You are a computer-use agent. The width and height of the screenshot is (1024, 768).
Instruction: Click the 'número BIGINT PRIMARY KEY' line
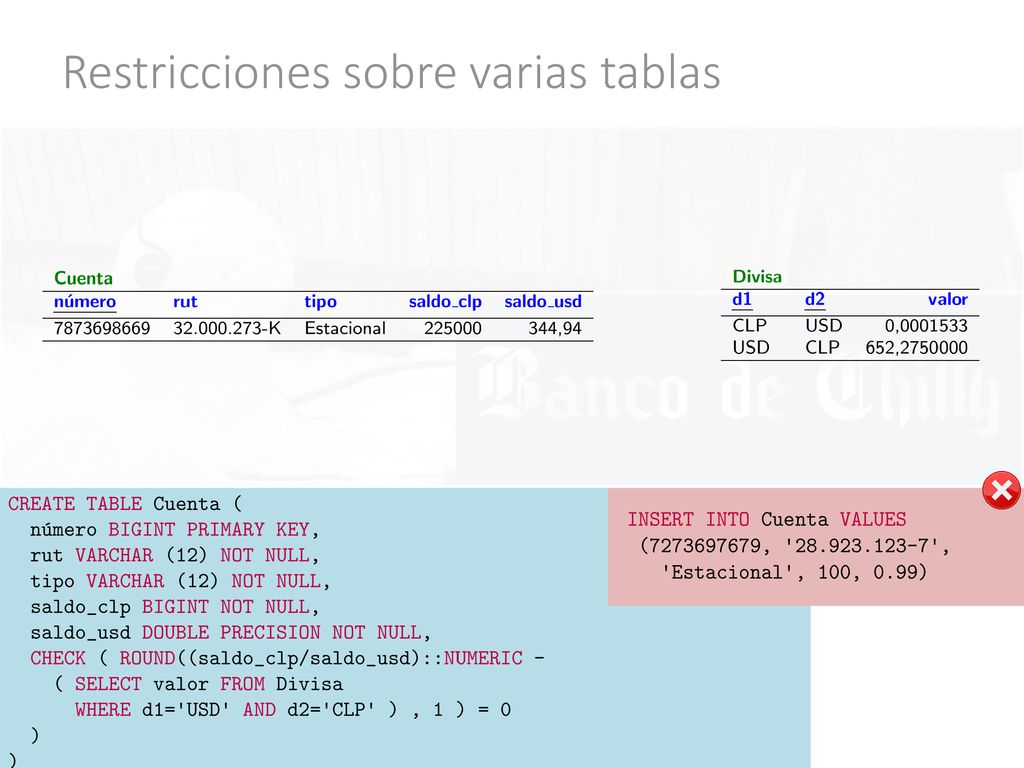tap(174, 530)
